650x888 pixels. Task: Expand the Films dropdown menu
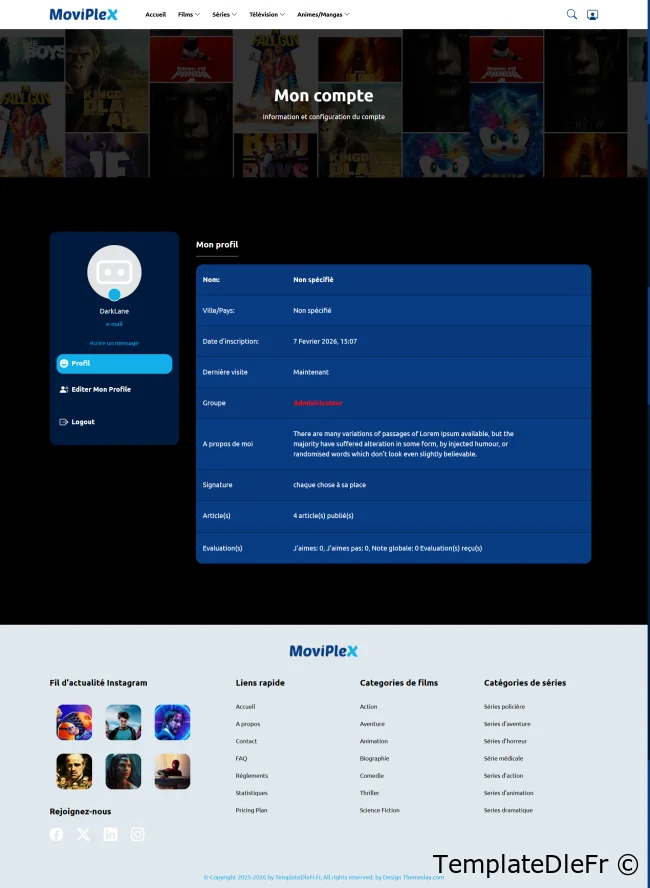(x=188, y=15)
